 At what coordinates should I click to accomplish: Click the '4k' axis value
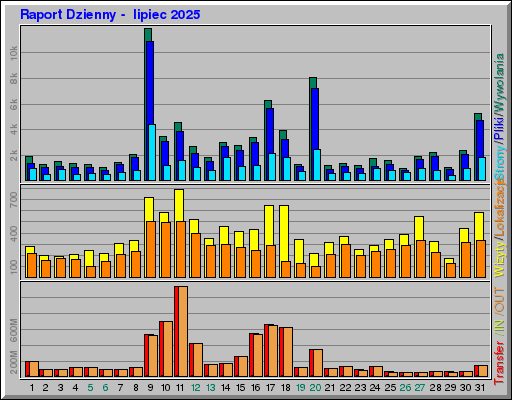pyautogui.click(x=13, y=130)
